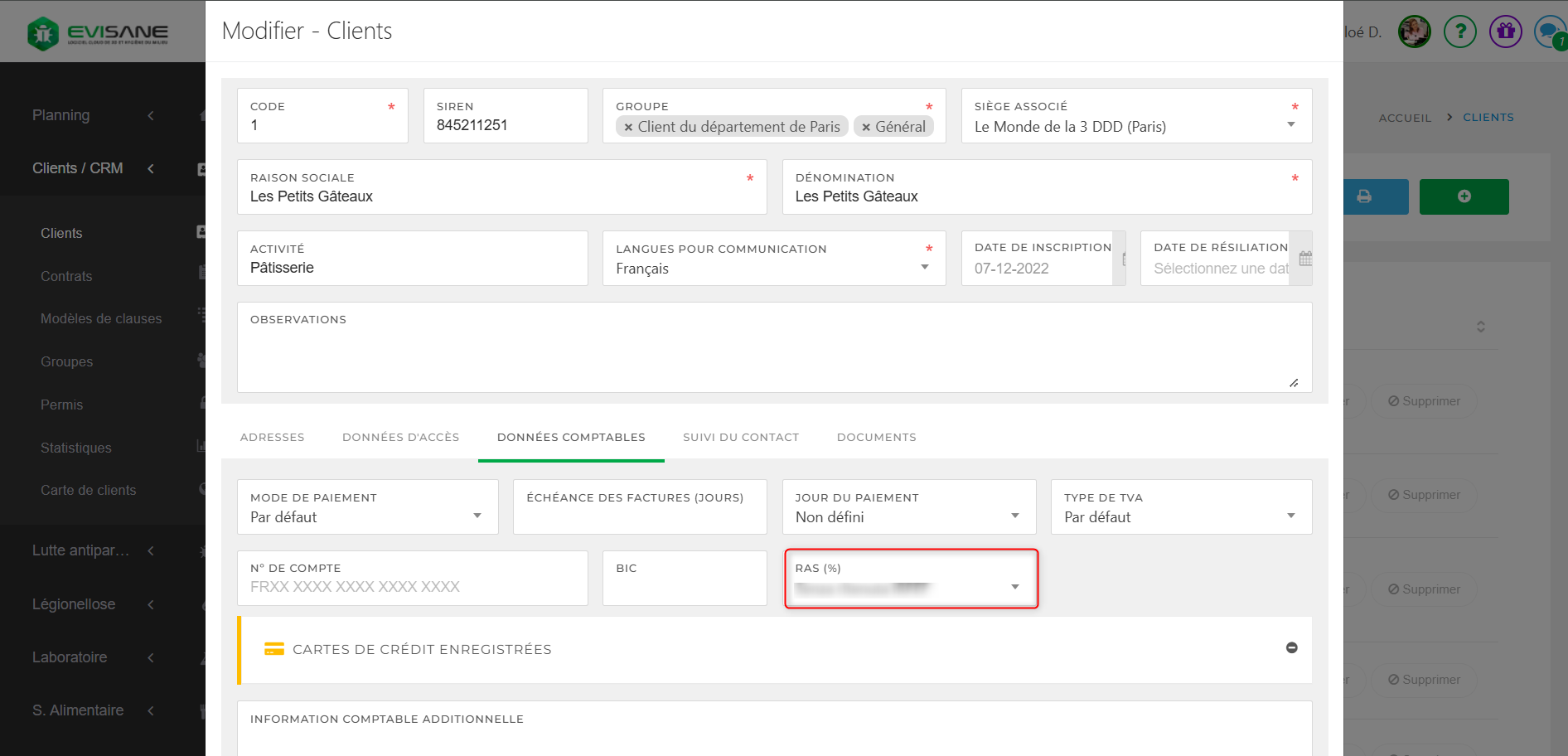Viewport: 1568px width, 756px height.
Task: Switch to the Adresses tab
Action: (272, 438)
